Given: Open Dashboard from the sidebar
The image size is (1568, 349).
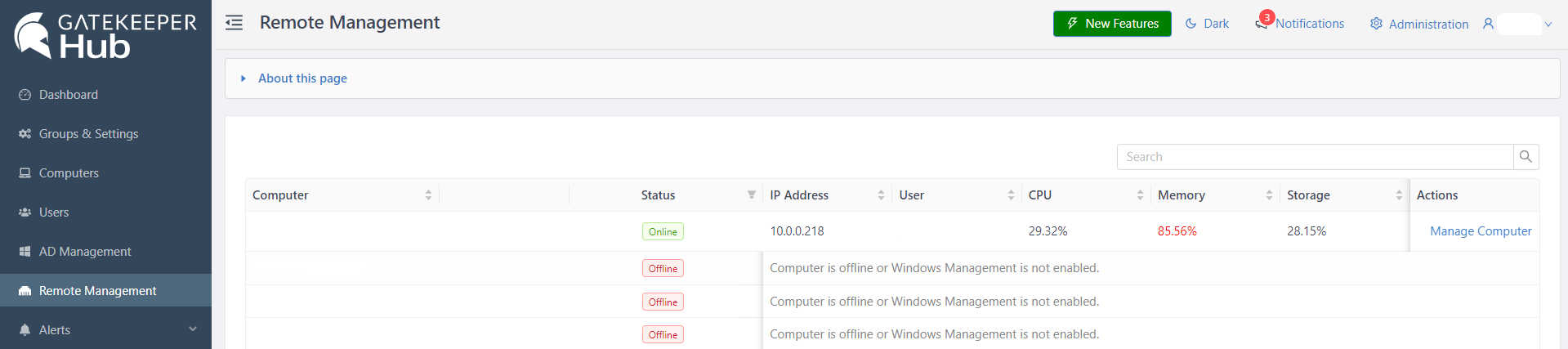Looking at the screenshot, I should [69, 95].
